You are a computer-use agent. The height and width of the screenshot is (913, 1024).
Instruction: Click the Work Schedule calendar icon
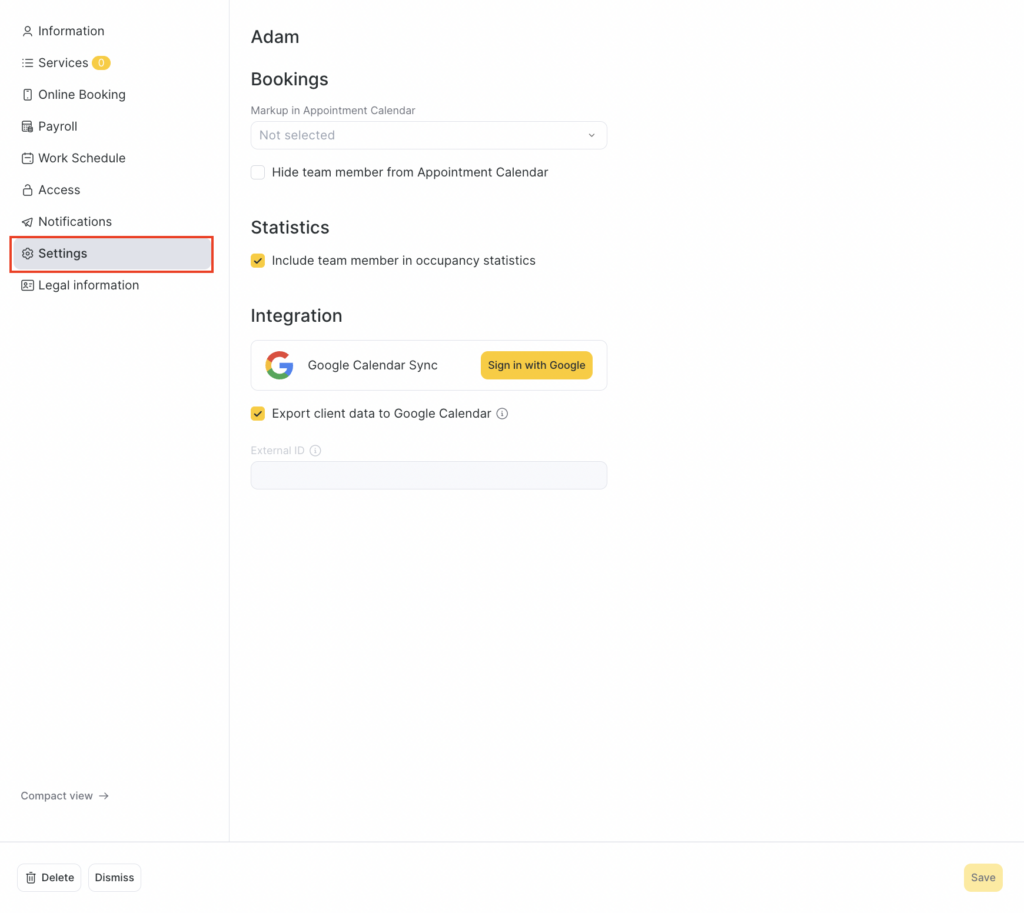coord(28,158)
